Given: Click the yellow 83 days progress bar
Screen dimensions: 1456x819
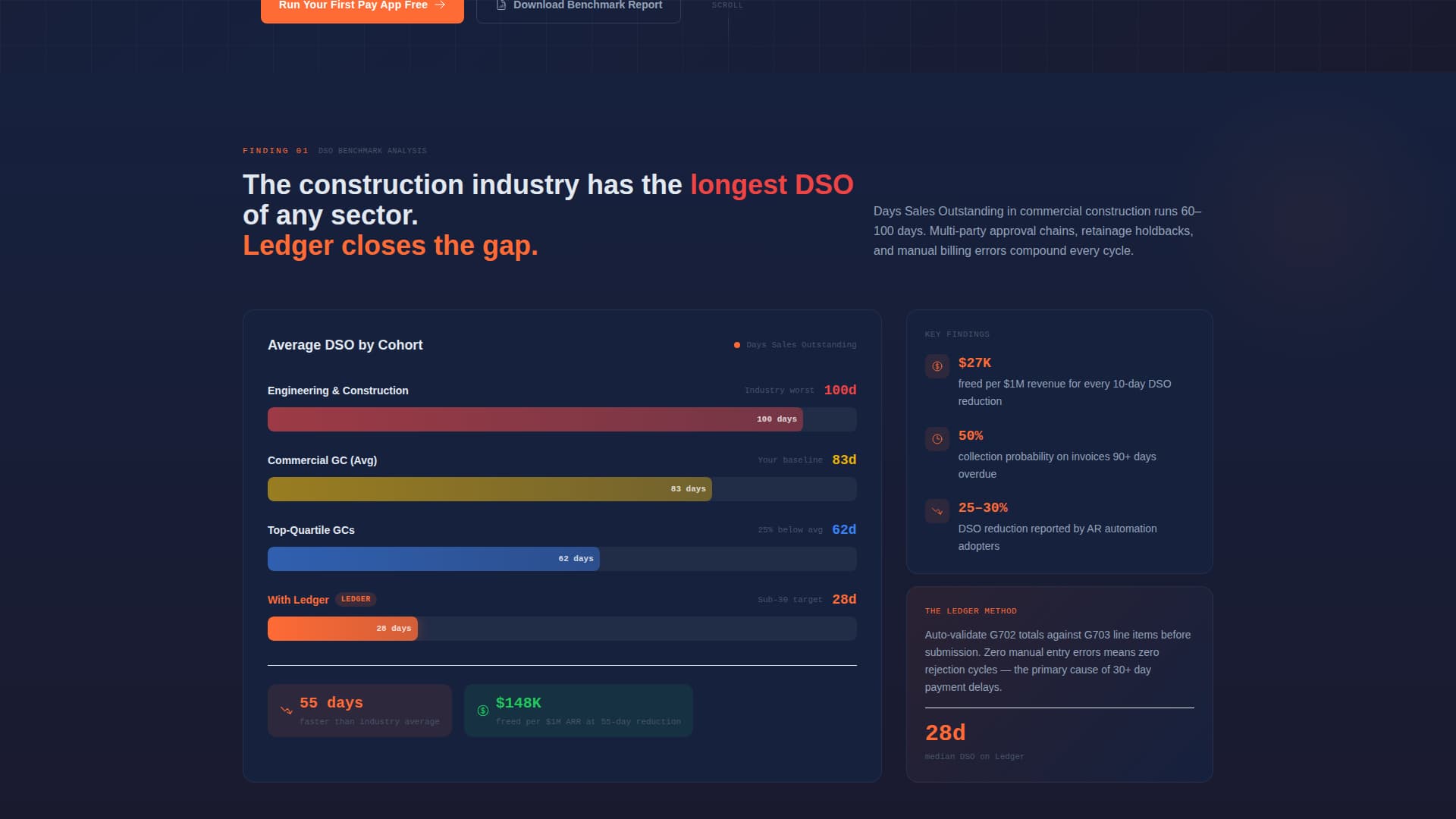Looking at the screenshot, I should click(490, 489).
